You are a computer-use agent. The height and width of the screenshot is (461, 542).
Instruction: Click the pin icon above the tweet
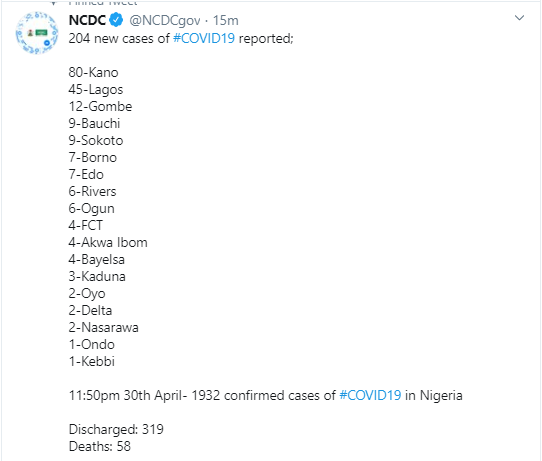pyautogui.click(x=53, y=3)
